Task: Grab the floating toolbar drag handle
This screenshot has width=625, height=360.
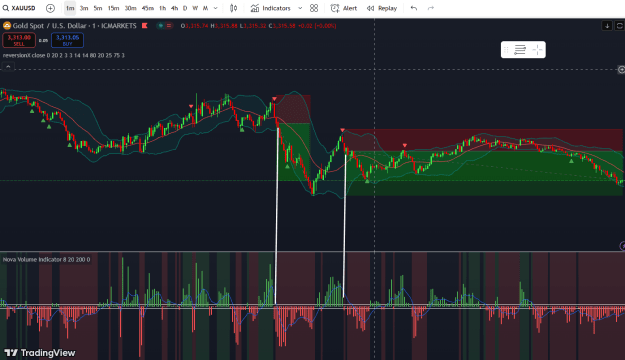Action: [506, 50]
